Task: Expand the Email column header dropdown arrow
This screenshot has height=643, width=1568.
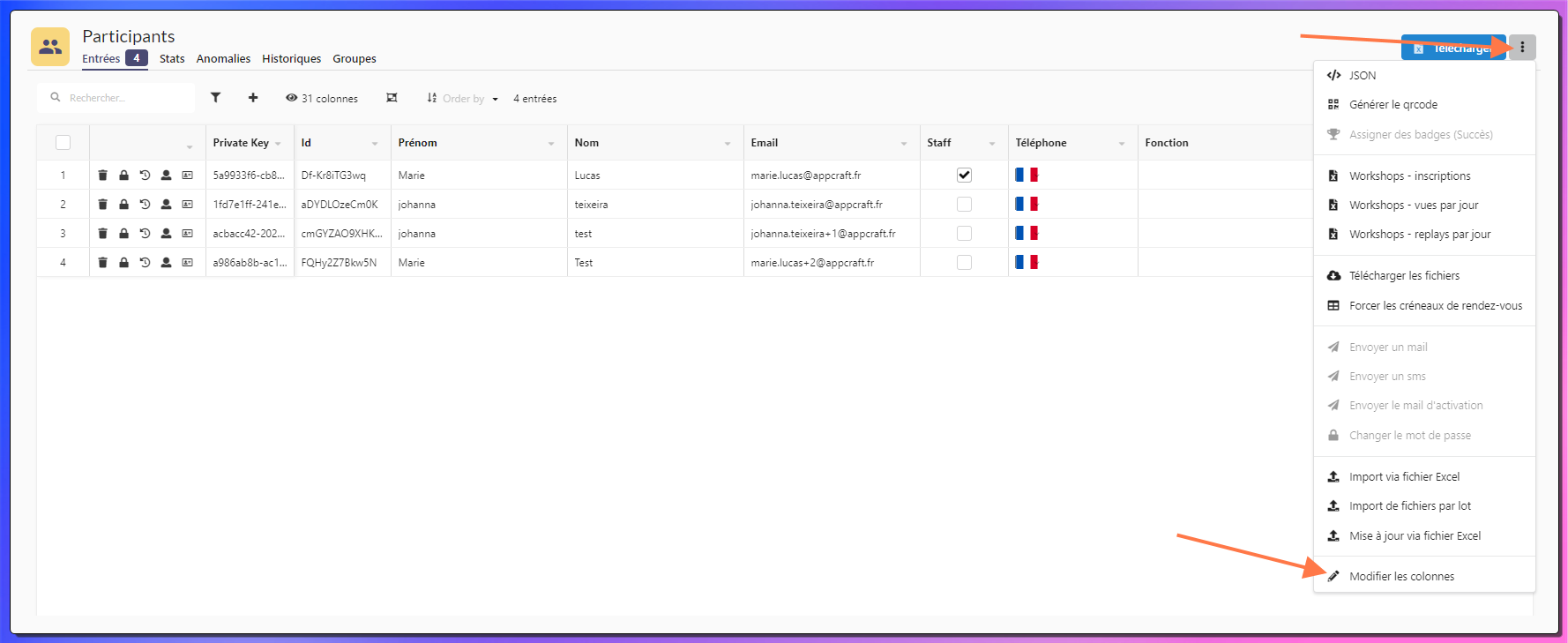Action: click(904, 144)
